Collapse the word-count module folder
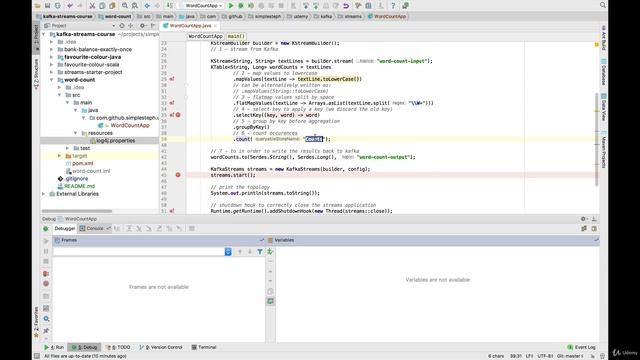The width and height of the screenshot is (640, 360). point(51,80)
